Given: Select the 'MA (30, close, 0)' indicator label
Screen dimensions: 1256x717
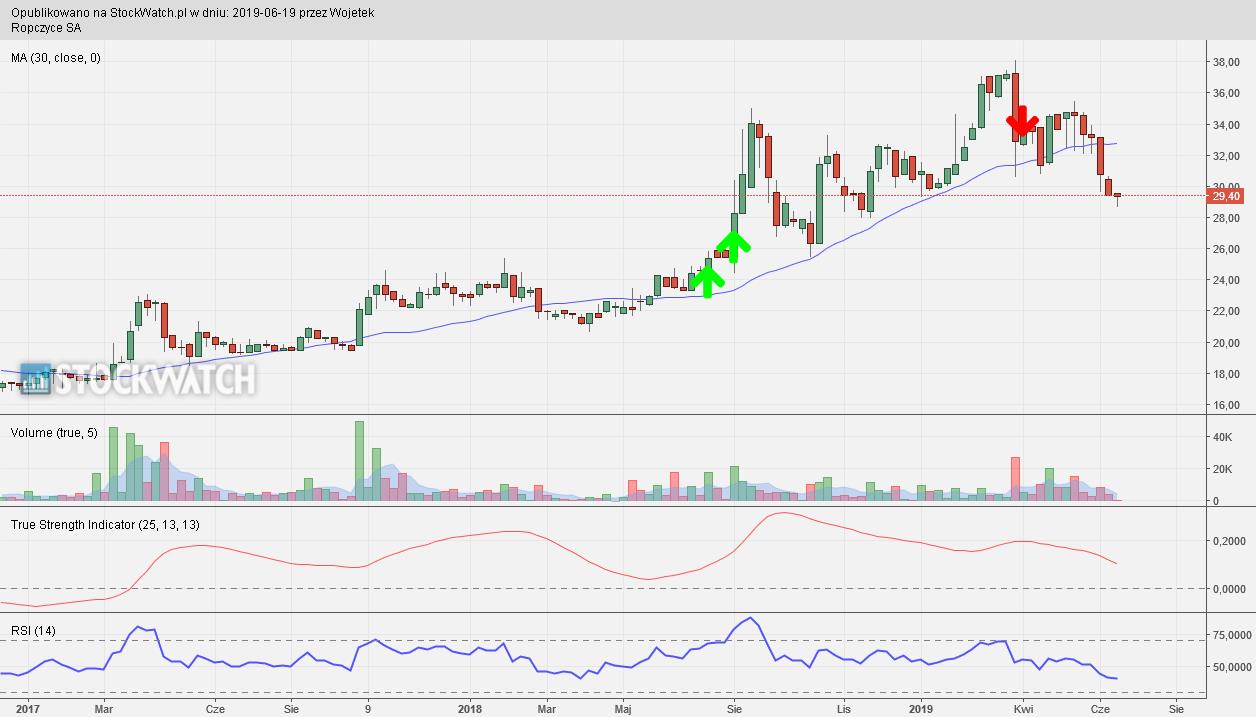Looking at the screenshot, I should 56,58.
